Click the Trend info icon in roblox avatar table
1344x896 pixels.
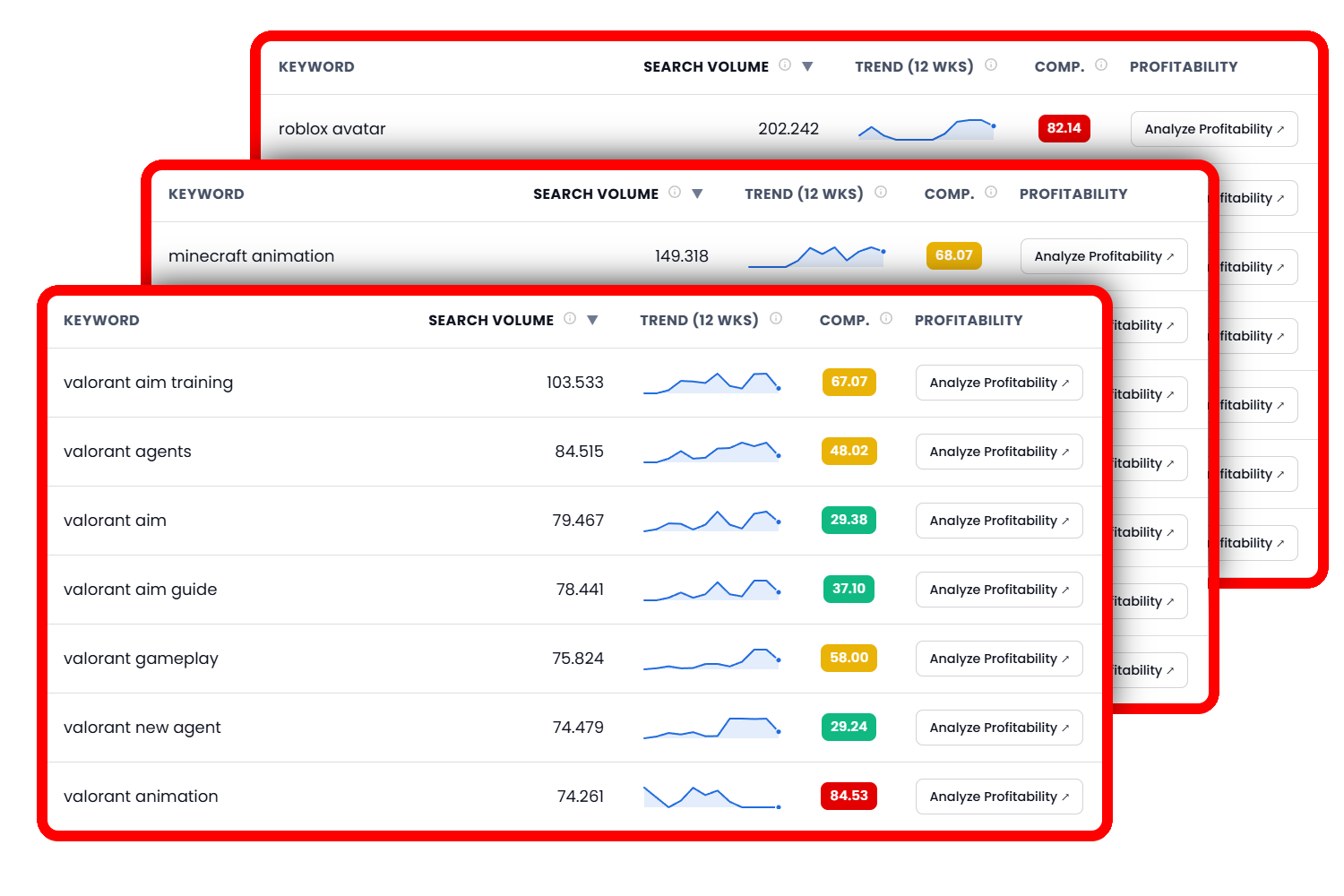click(x=991, y=65)
